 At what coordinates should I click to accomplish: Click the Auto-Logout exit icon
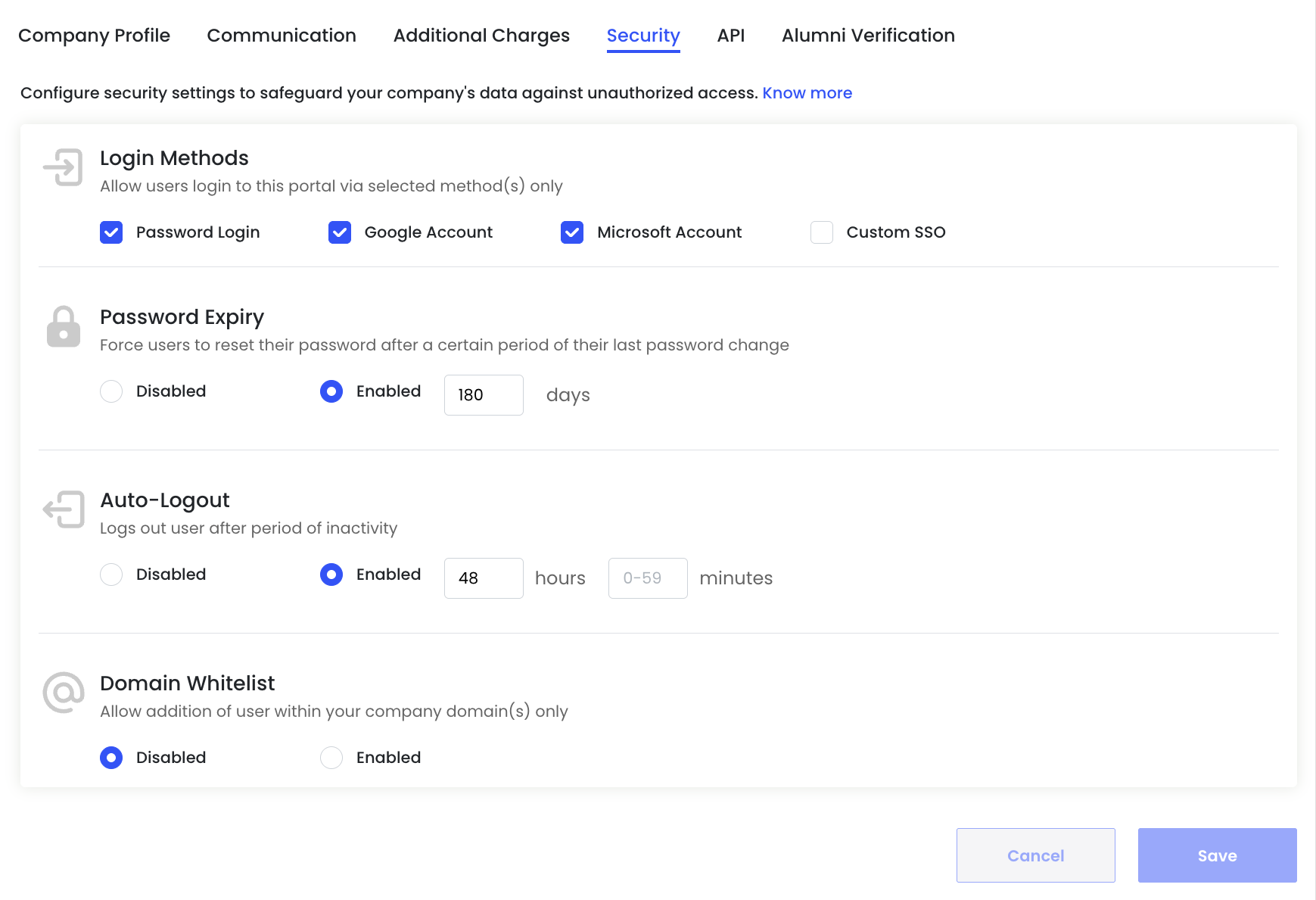point(64,509)
